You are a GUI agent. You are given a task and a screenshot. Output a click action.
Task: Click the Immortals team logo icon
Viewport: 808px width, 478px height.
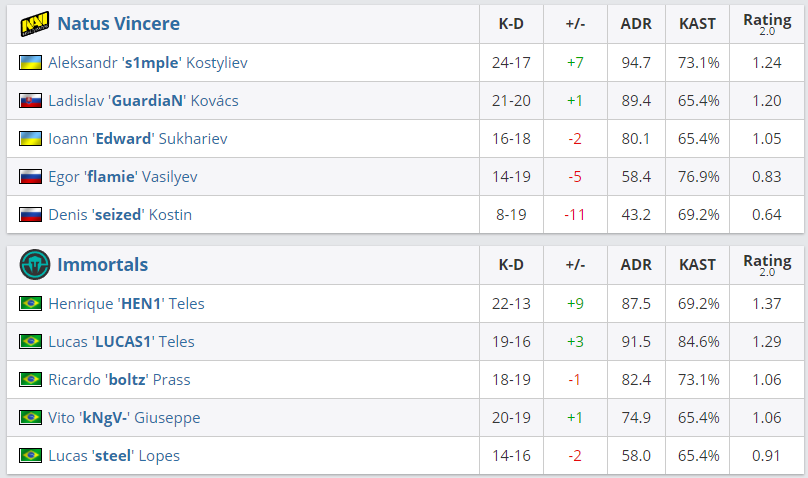[x=35, y=265]
